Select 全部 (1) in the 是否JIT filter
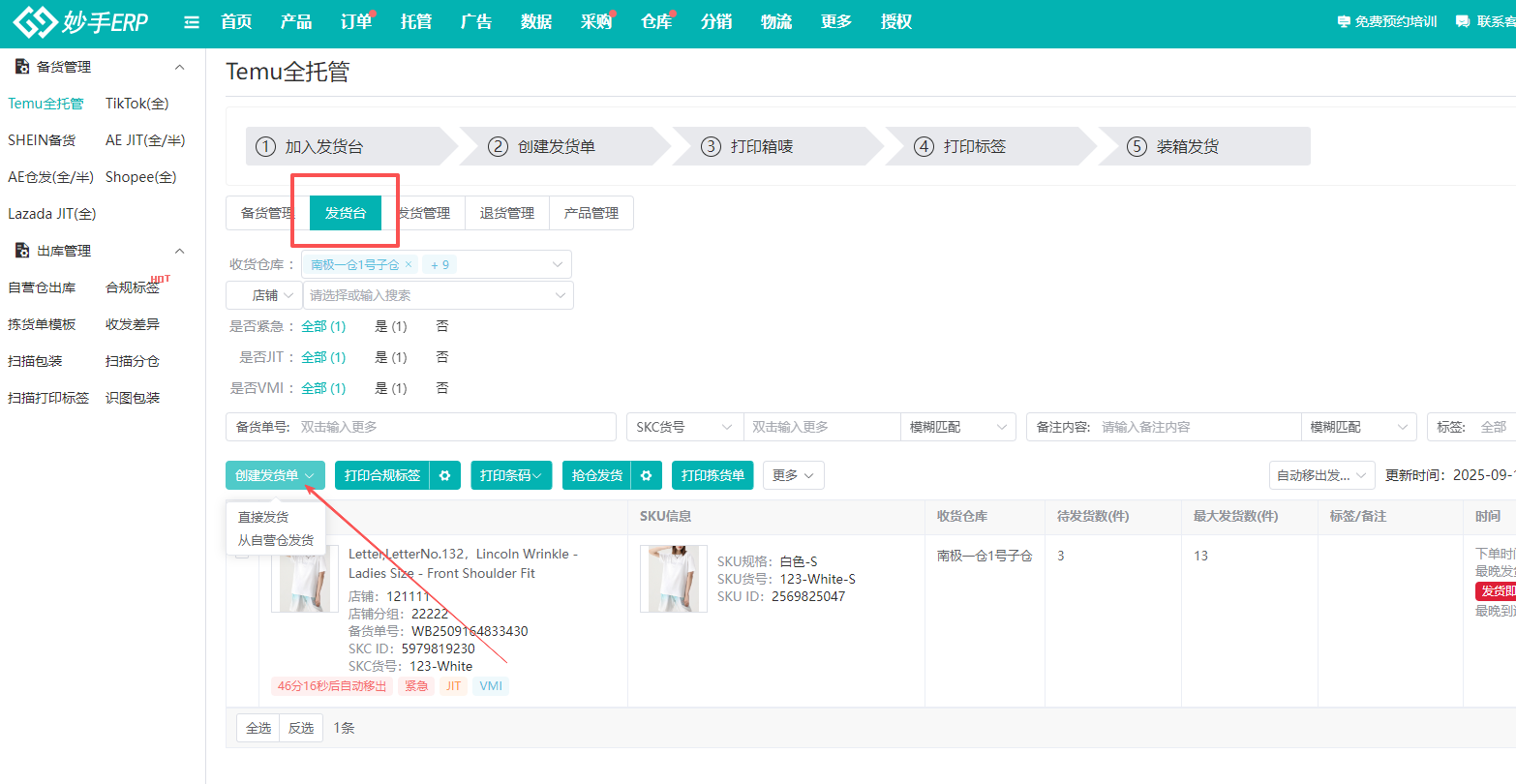 pos(323,357)
